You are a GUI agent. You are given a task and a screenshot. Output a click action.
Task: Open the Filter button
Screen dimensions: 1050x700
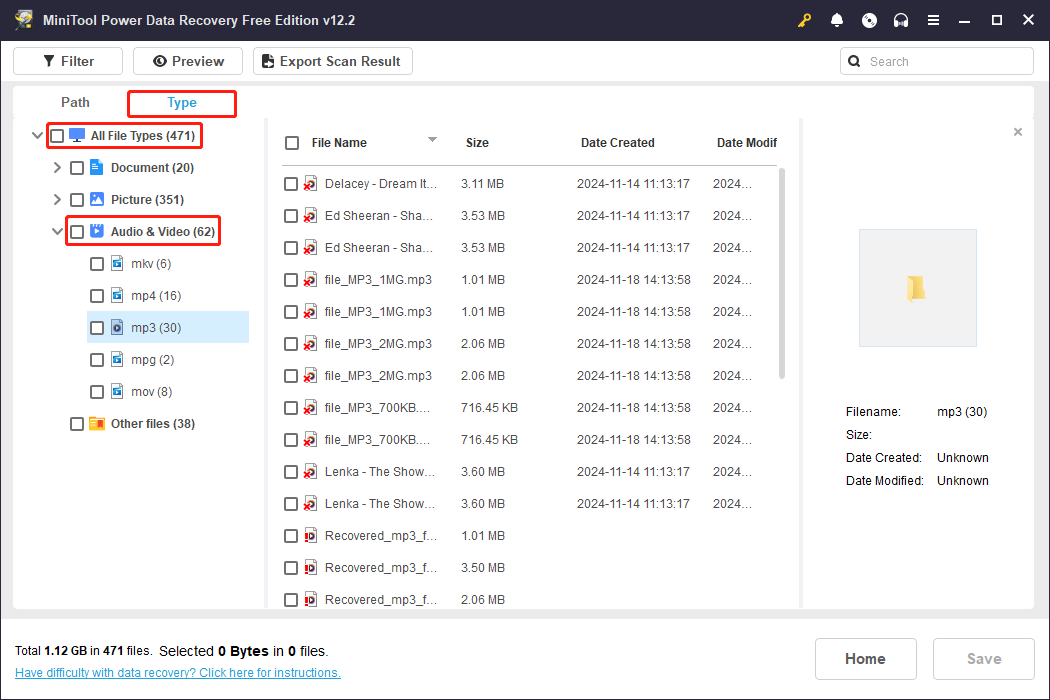pyautogui.click(x=68, y=61)
